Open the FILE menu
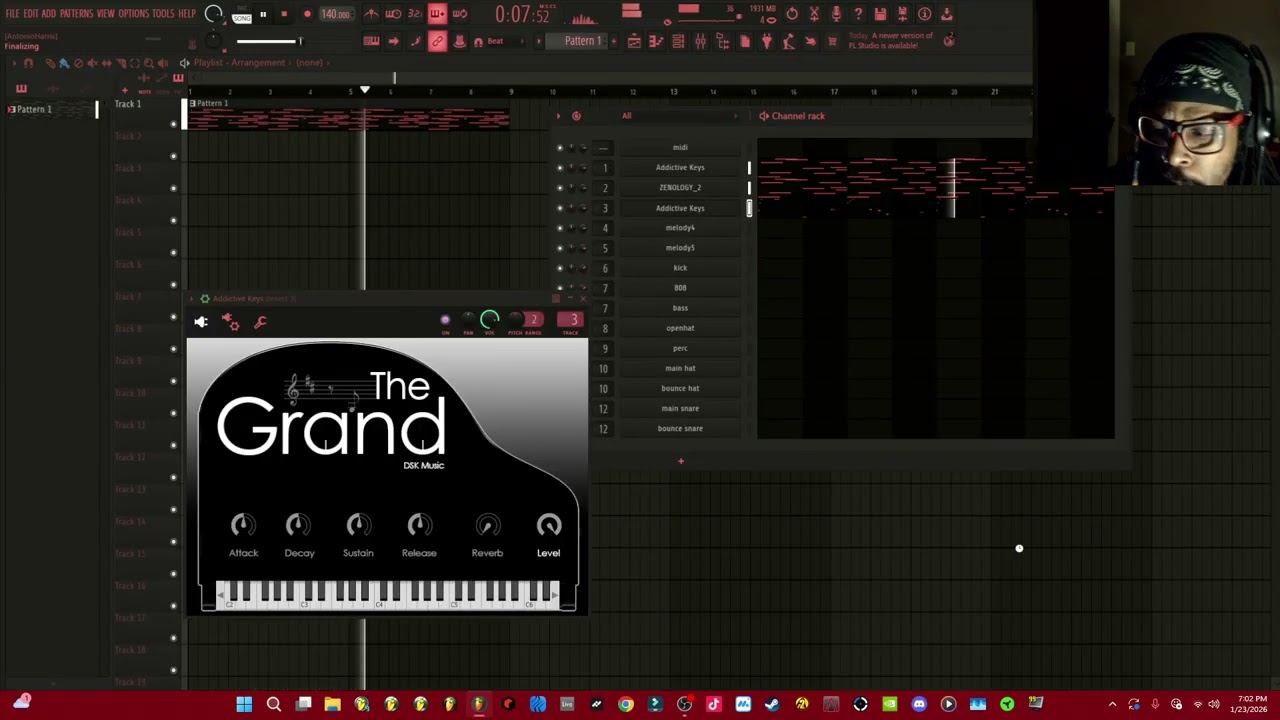This screenshot has height=720, width=1280. (x=13, y=14)
